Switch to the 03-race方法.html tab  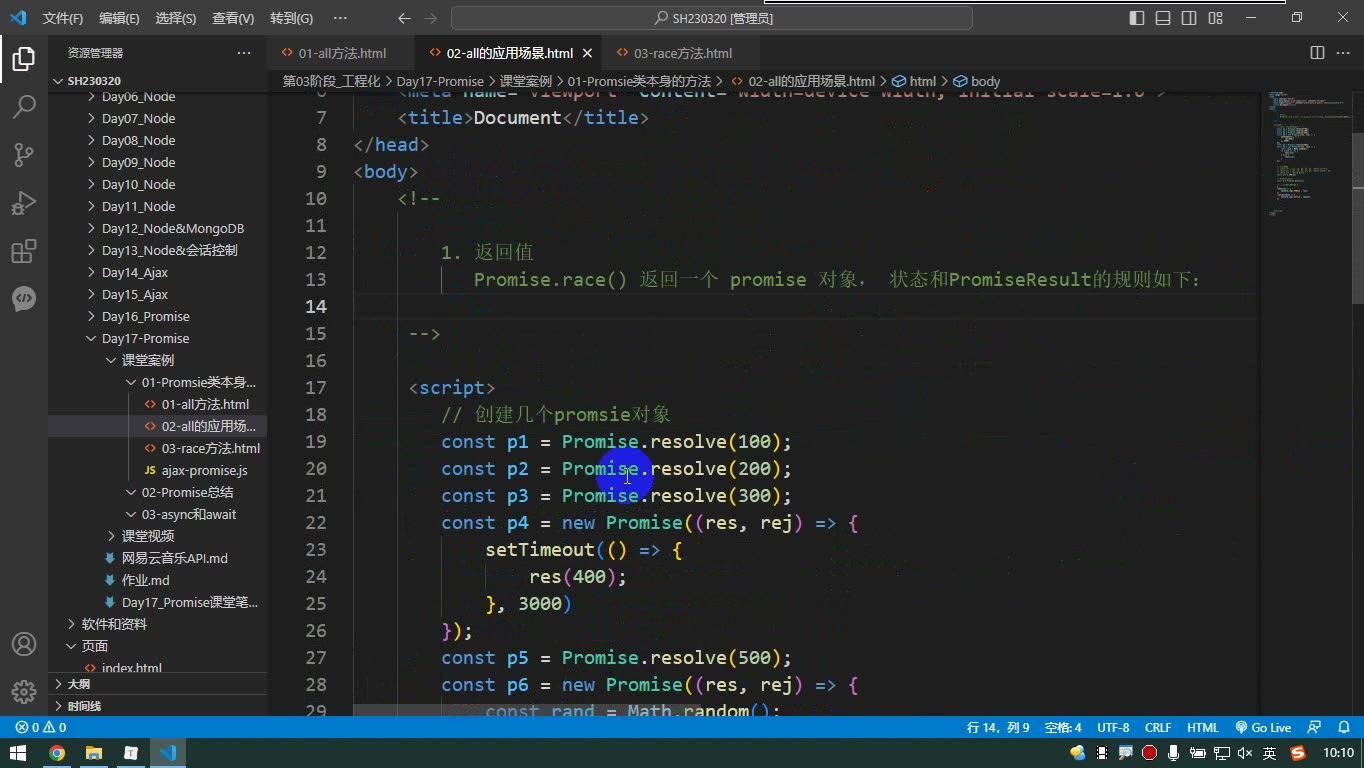tap(682, 53)
